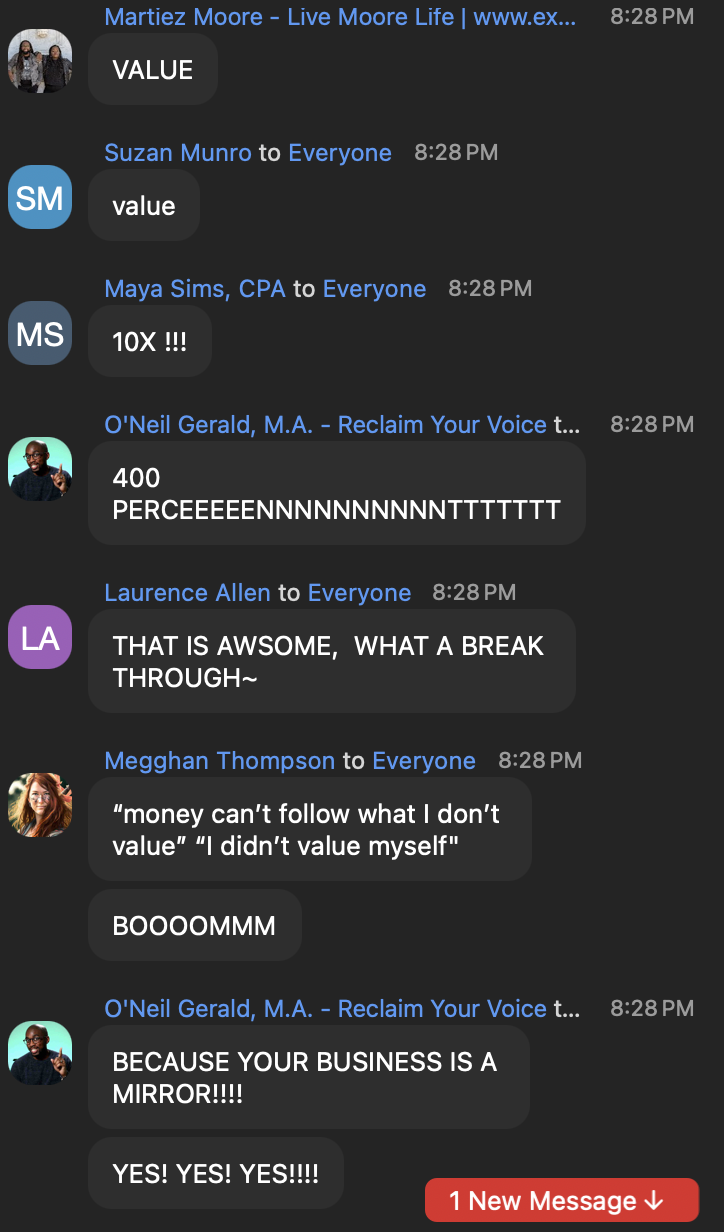Click the sender name Suzan Munro
Image resolution: width=724 pixels, height=1232 pixels.
pos(178,153)
